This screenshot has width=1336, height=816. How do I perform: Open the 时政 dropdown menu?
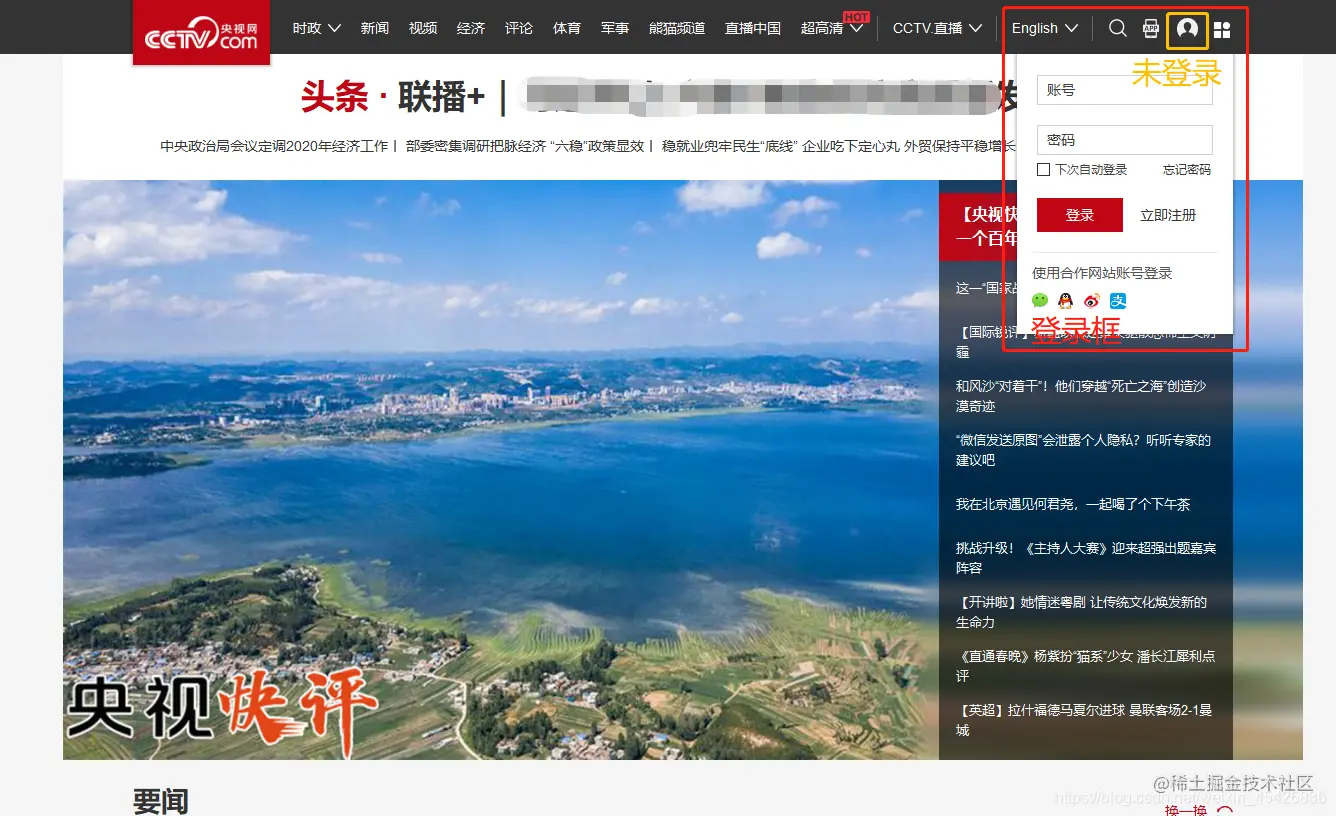click(x=315, y=28)
